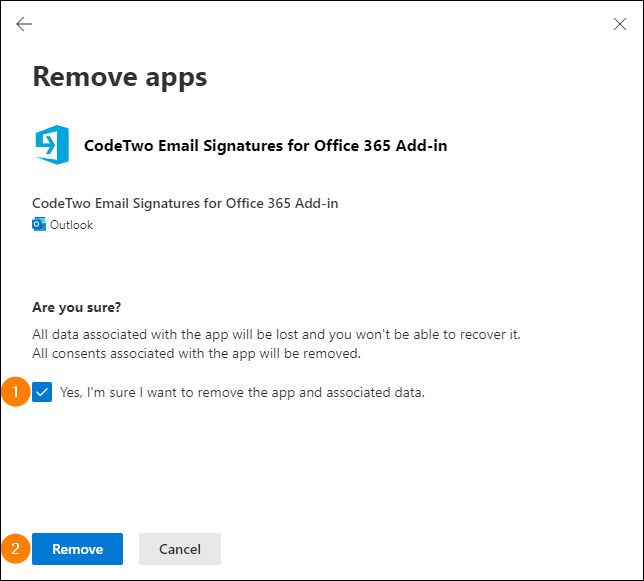644x581 pixels.
Task: Close the Remove apps panel with X
Action: 619,24
